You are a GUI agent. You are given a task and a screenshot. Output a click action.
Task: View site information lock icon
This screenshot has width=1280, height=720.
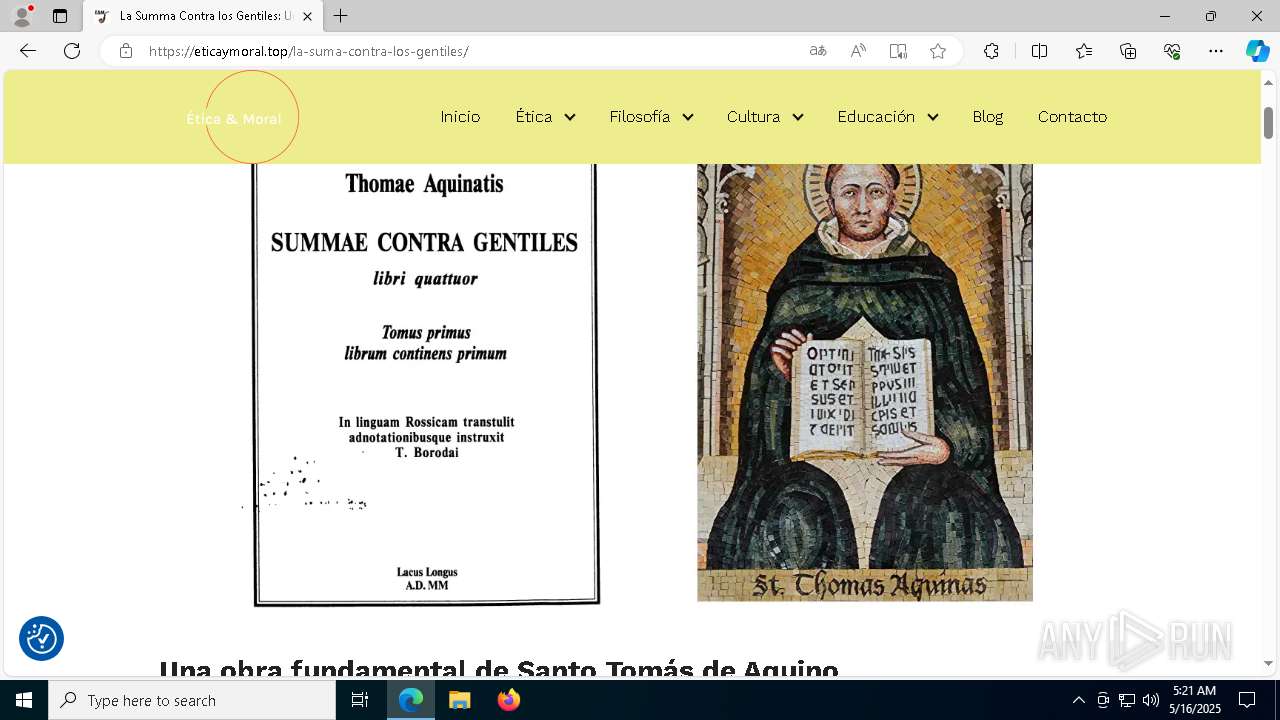click(126, 51)
